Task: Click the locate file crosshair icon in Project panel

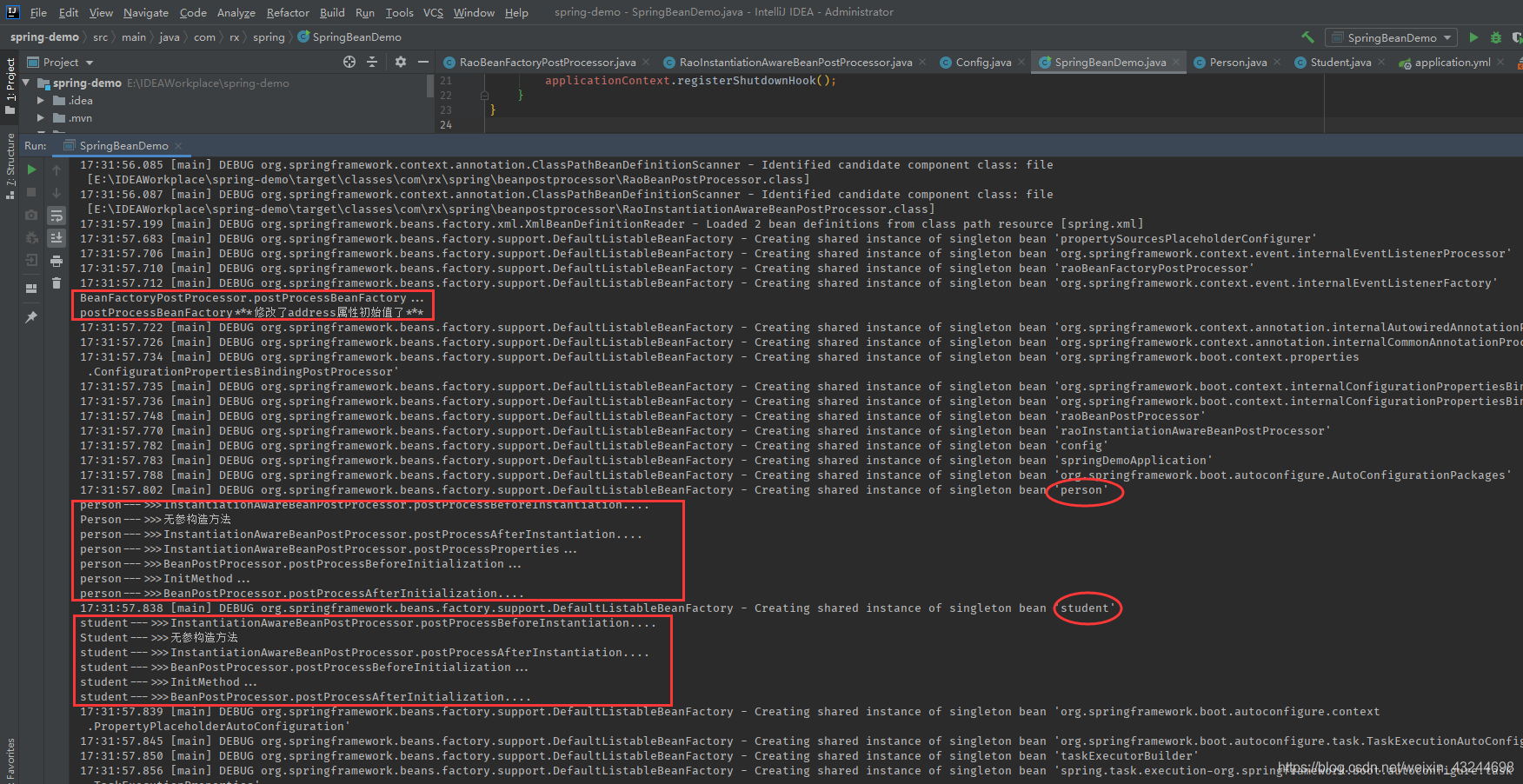Action: [349, 62]
